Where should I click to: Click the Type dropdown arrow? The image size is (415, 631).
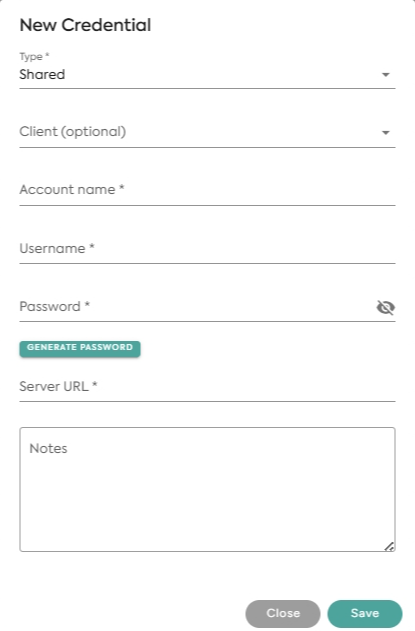(386, 75)
